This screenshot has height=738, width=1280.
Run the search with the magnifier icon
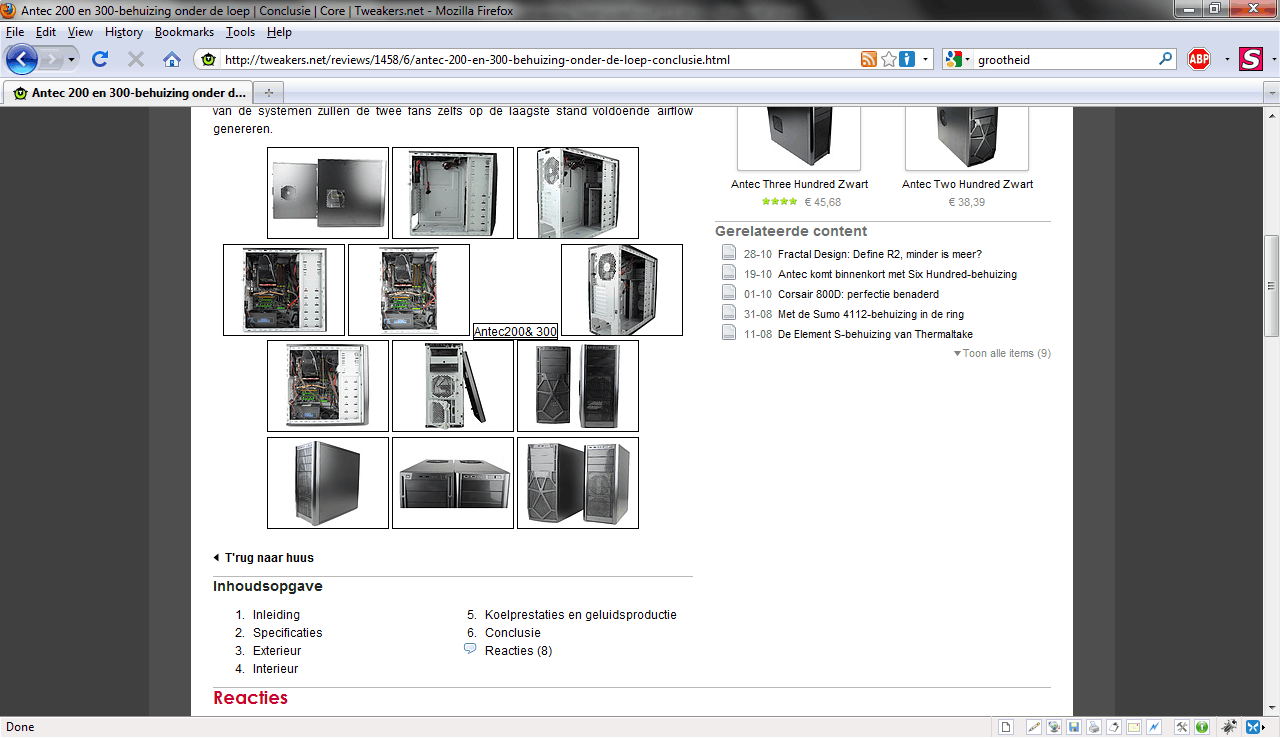1165,59
